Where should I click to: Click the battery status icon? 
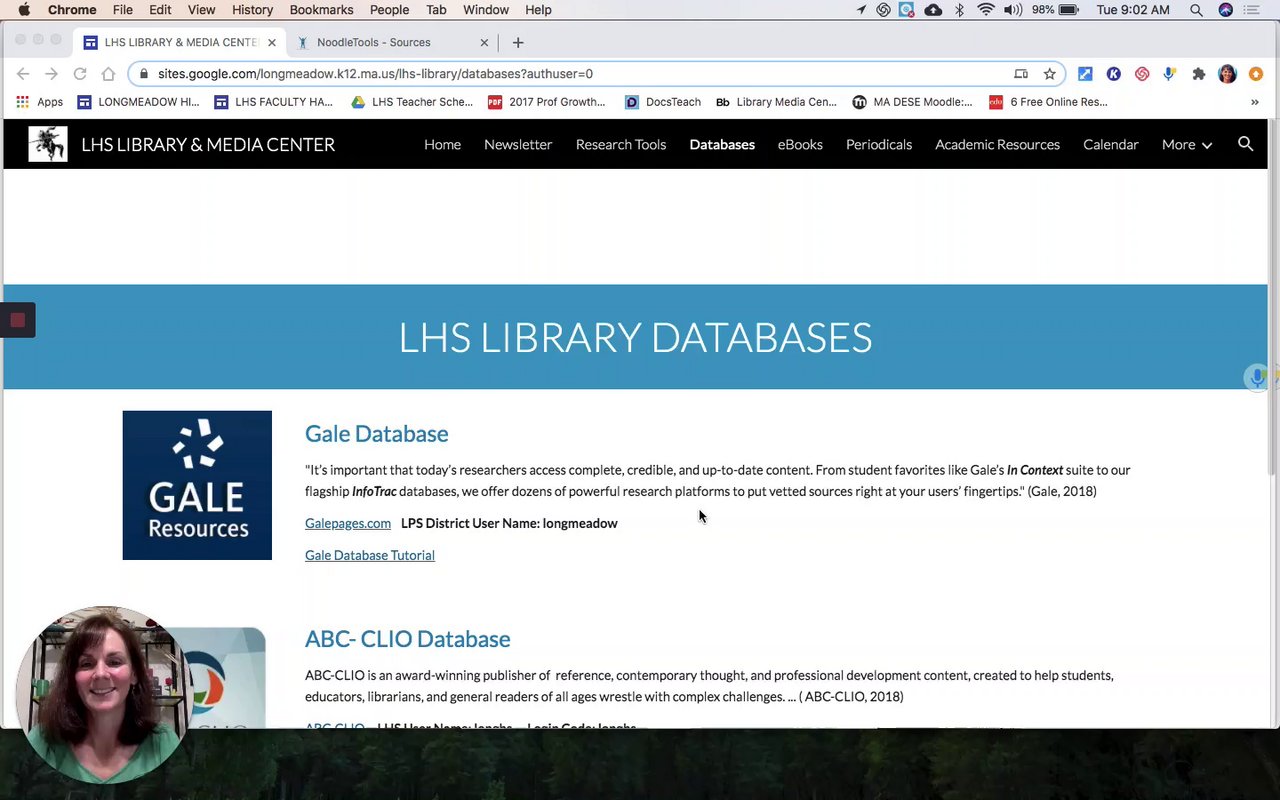(x=1068, y=10)
